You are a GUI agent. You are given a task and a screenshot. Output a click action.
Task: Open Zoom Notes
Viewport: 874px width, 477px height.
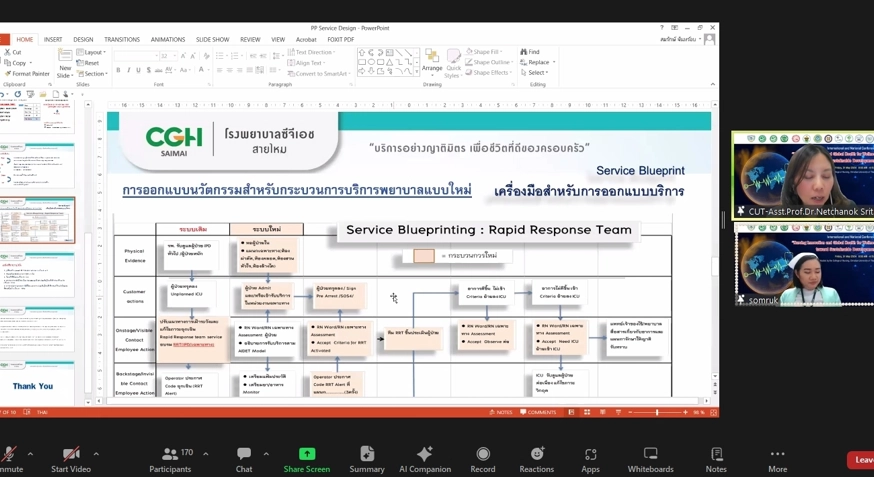pos(716,459)
